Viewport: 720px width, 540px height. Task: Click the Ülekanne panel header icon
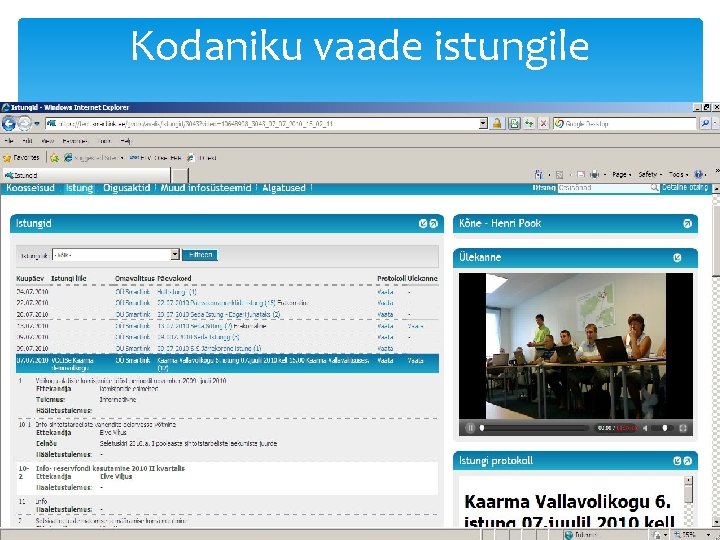click(677, 258)
